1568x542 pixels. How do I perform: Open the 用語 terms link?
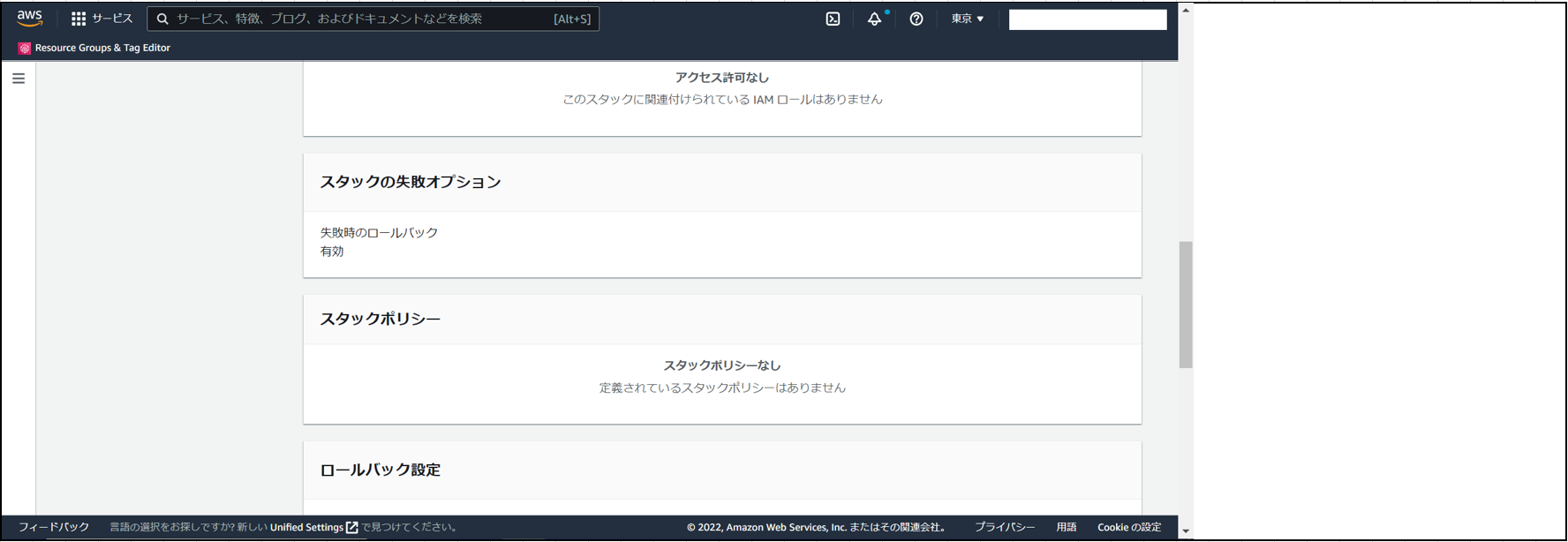[1067, 527]
